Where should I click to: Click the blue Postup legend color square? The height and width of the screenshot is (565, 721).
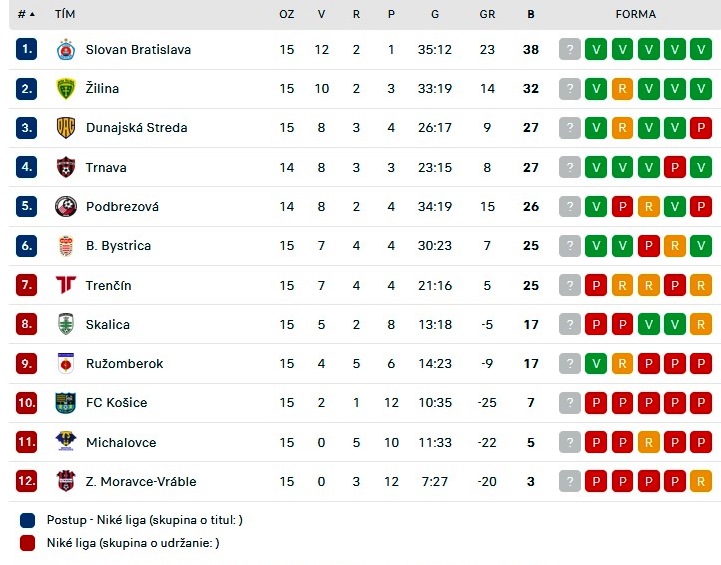(28, 520)
